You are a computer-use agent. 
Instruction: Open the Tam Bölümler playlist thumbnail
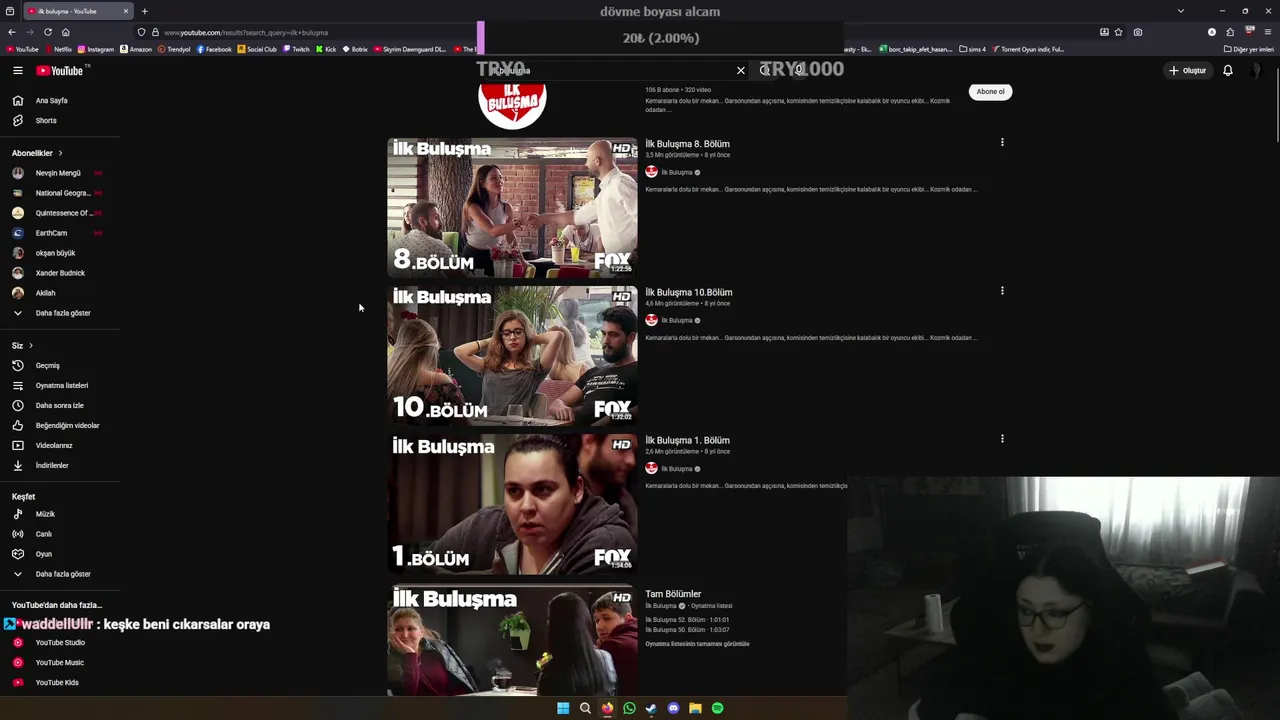pyautogui.click(x=512, y=640)
